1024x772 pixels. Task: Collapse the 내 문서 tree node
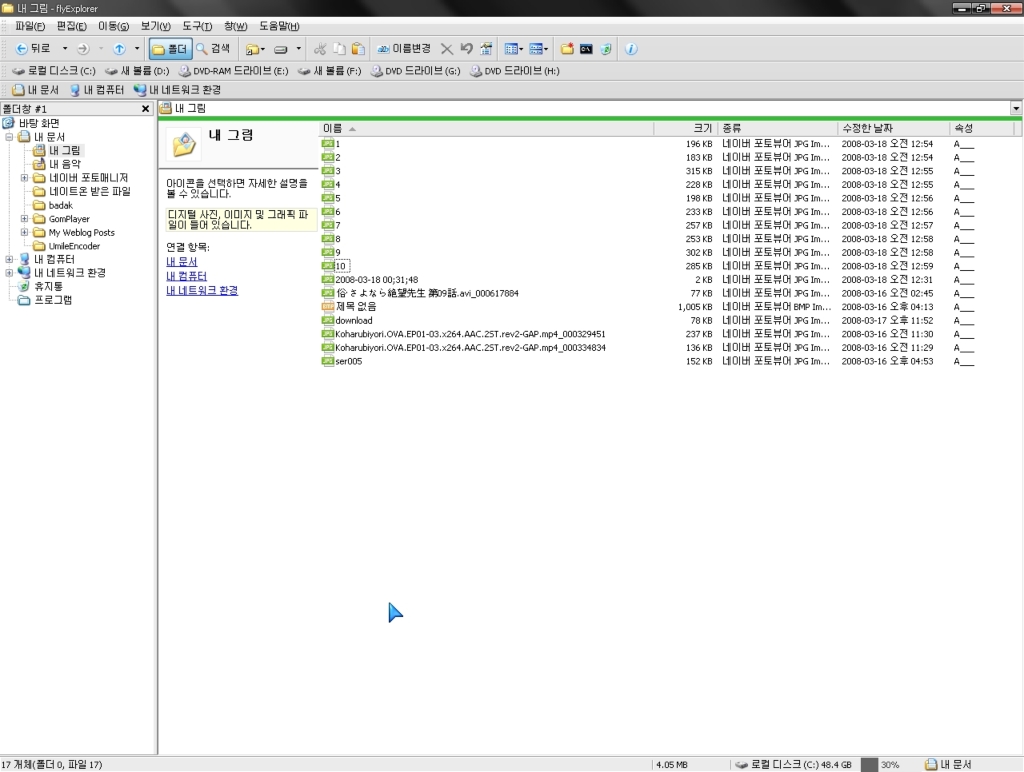10,137
